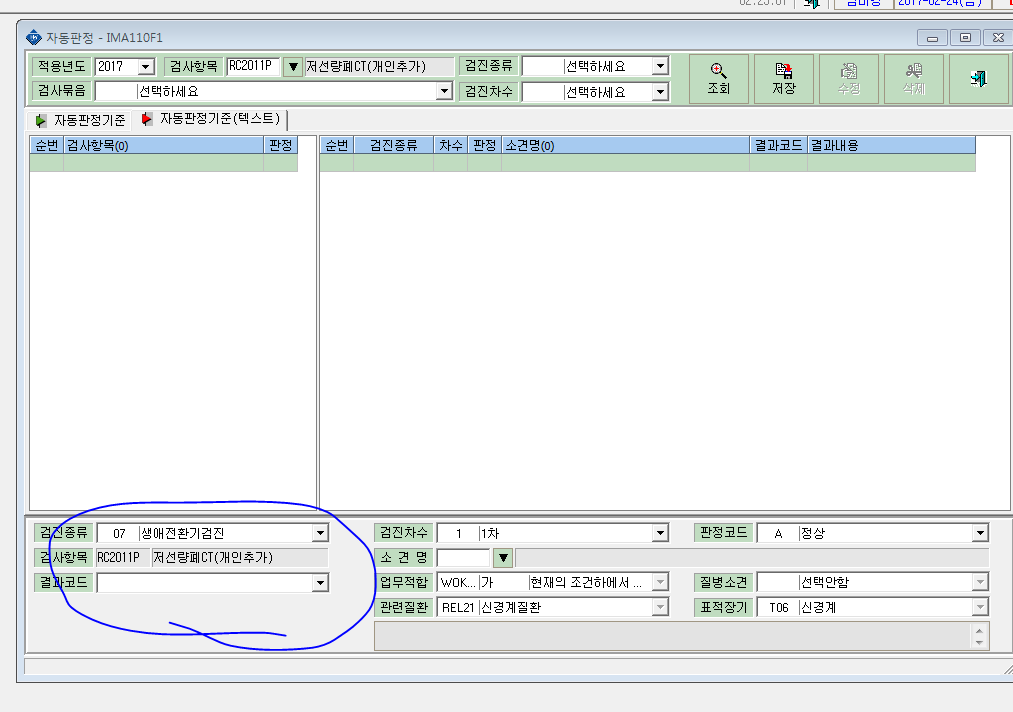The height and width of the screenshot is (712, 1013).
Task: Click the 소견명 lookup arrow button
Action: coord(503,557)
